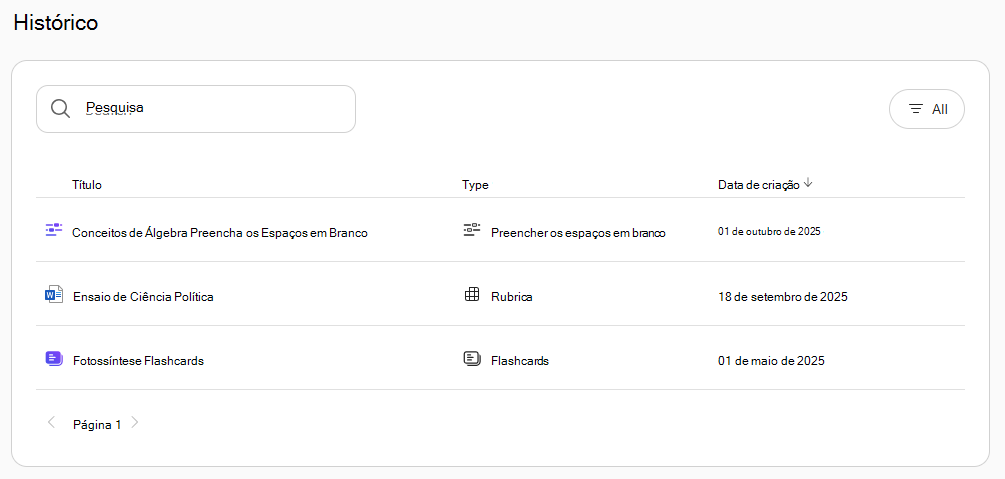Click the Rubrica grid type icon

[472, 295]
